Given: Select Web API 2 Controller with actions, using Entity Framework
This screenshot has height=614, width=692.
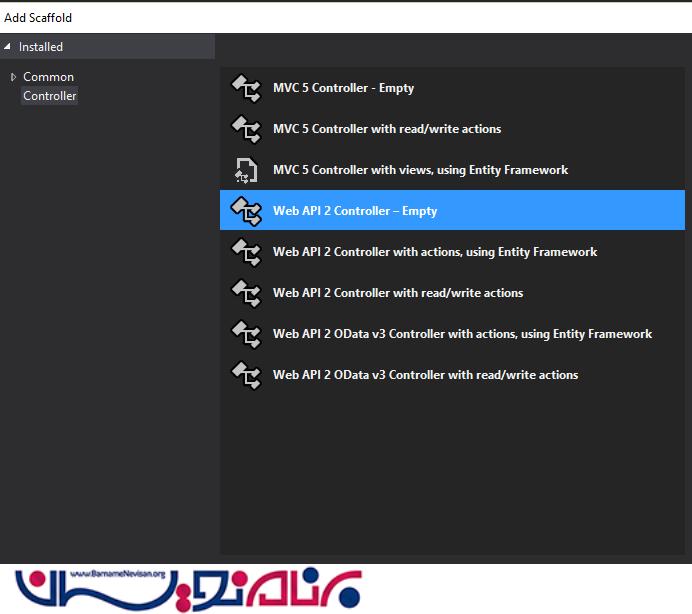Looking at the screenshot, I should 435,252.
